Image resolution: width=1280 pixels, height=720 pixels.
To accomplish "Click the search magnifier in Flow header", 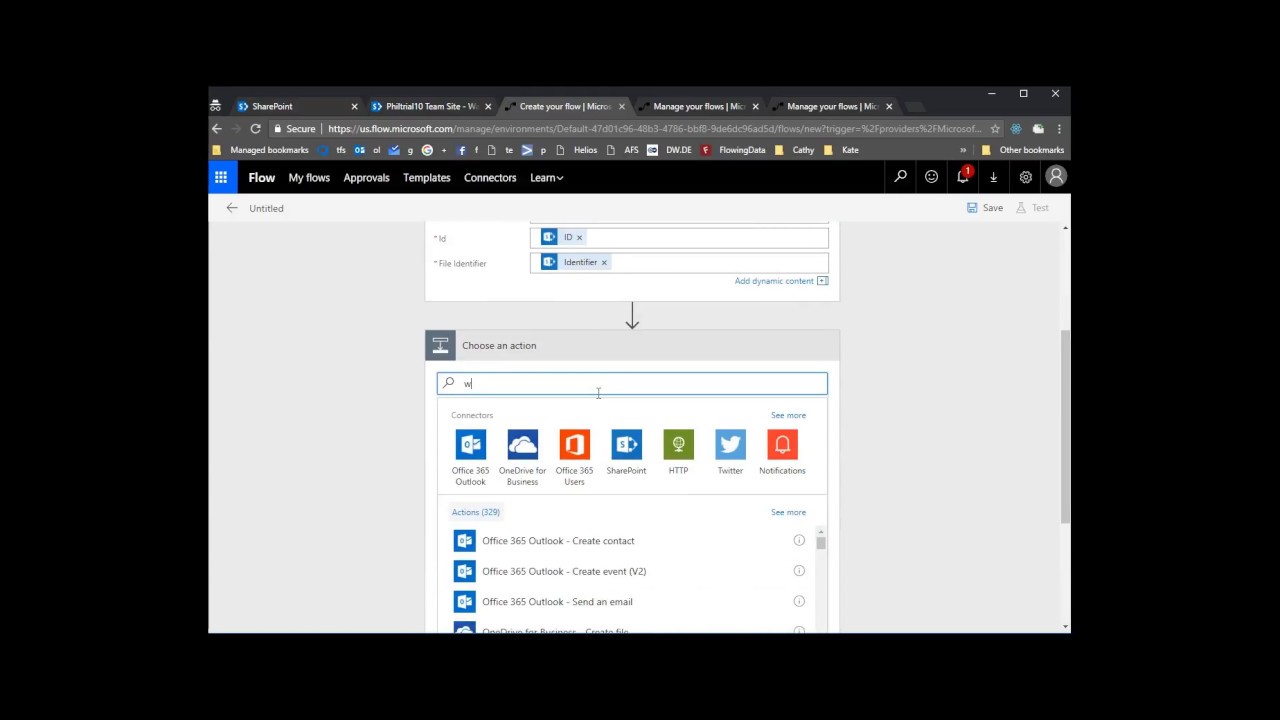I will click(x=900, y=177).
